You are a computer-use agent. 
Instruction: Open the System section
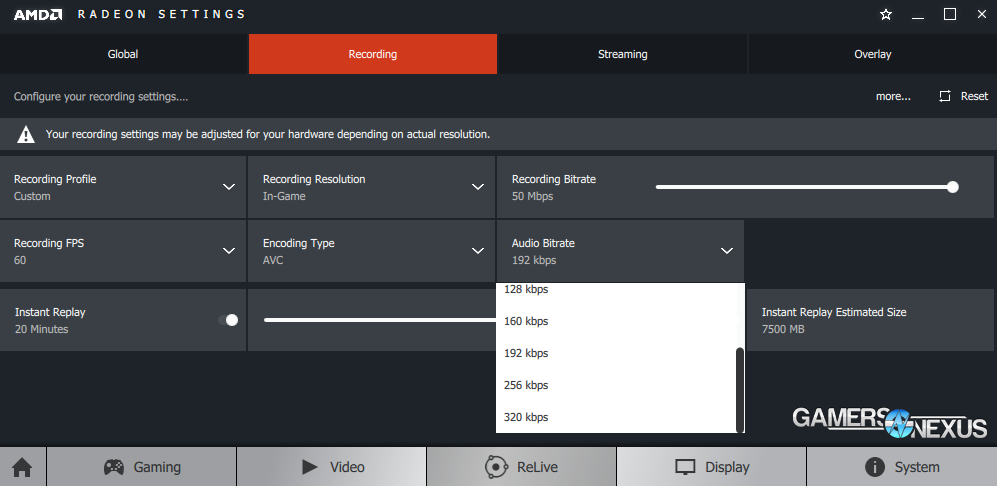[902, 467]
